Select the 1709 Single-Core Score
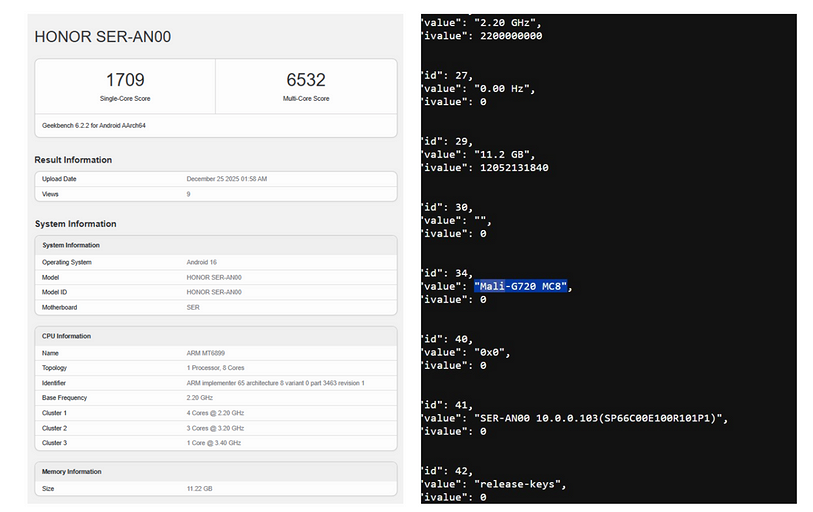This screenshot has width=813, height=512. coord(125,80)
